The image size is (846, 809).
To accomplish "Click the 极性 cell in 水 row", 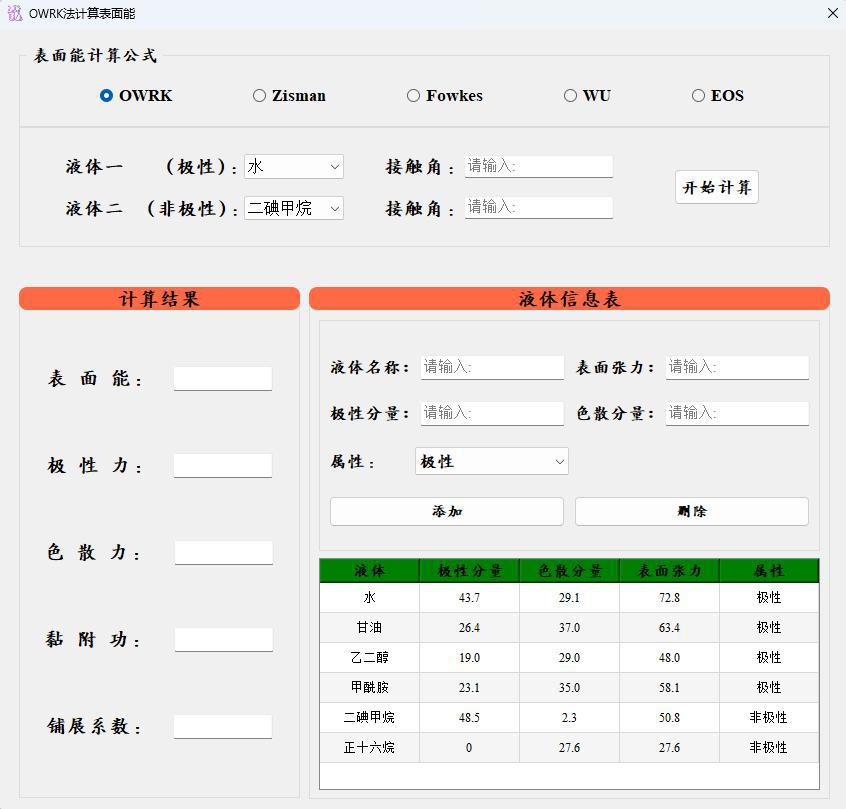I will point(769,597).
